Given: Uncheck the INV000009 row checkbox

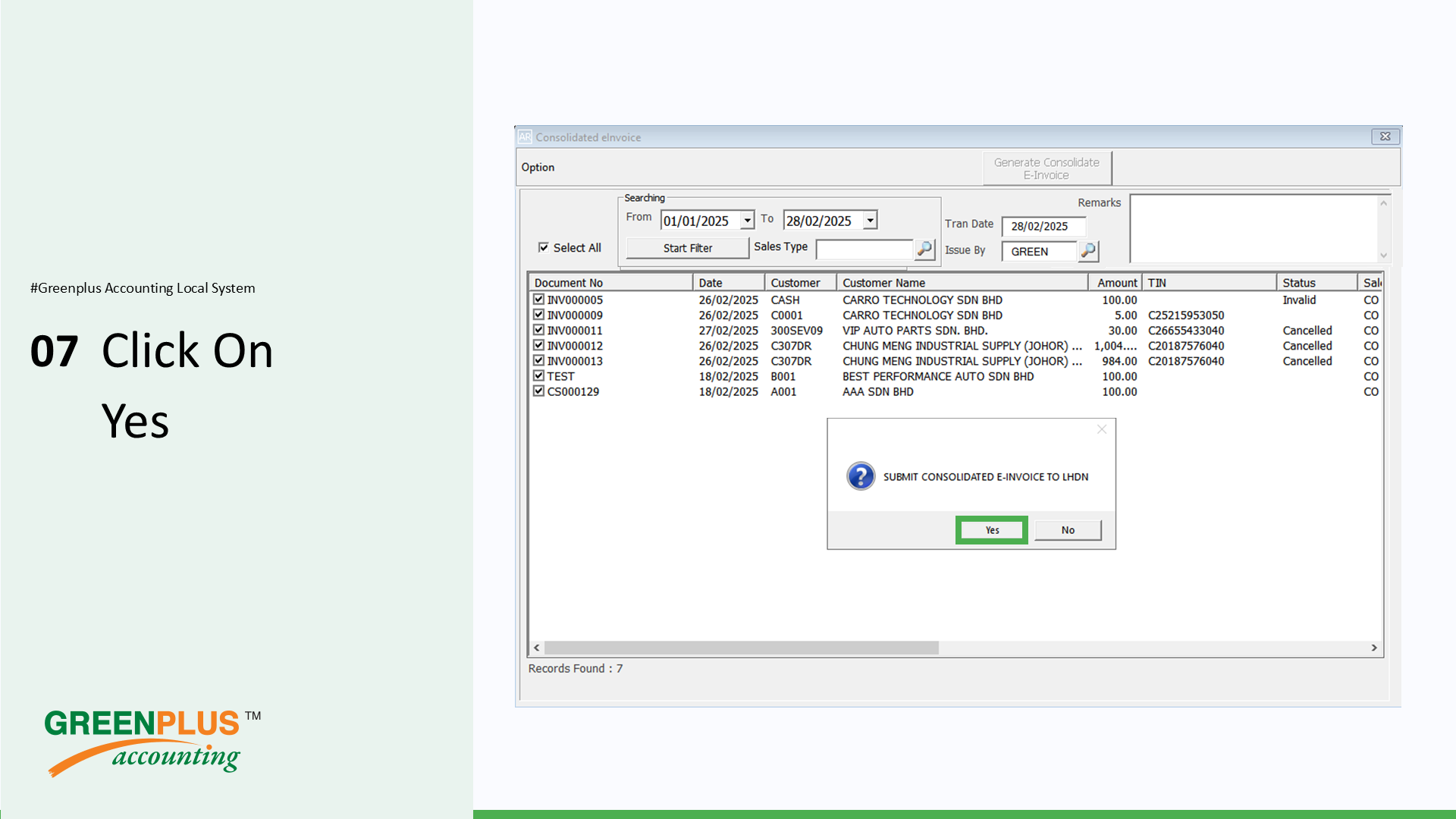Looking at the screenshot, I should (x=538, y=315).
